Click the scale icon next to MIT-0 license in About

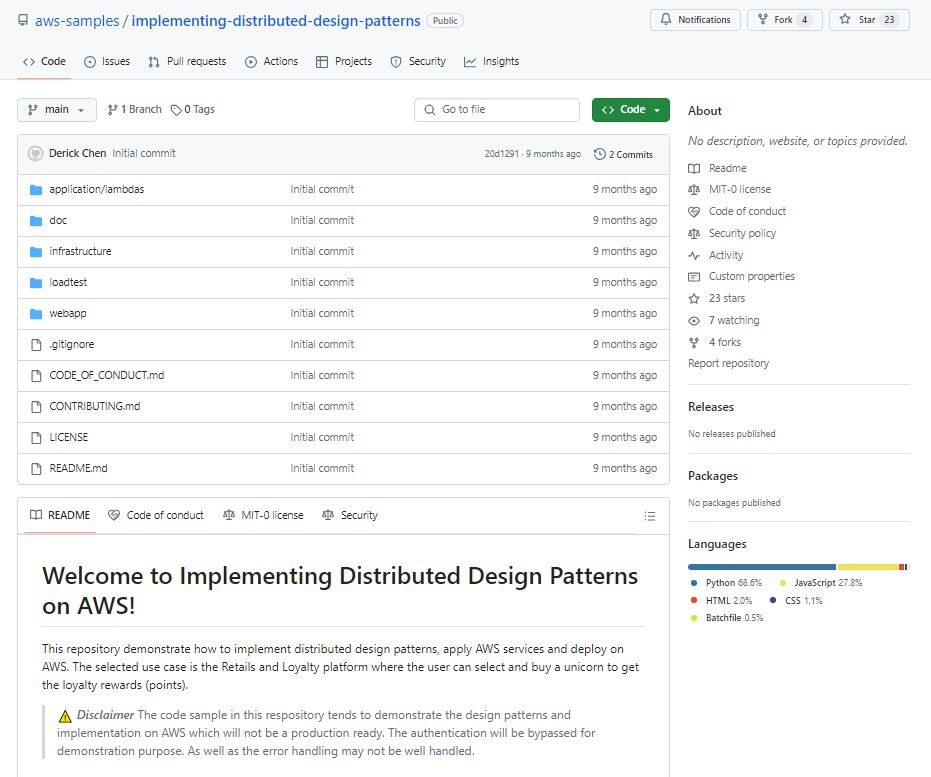[694, 189]
